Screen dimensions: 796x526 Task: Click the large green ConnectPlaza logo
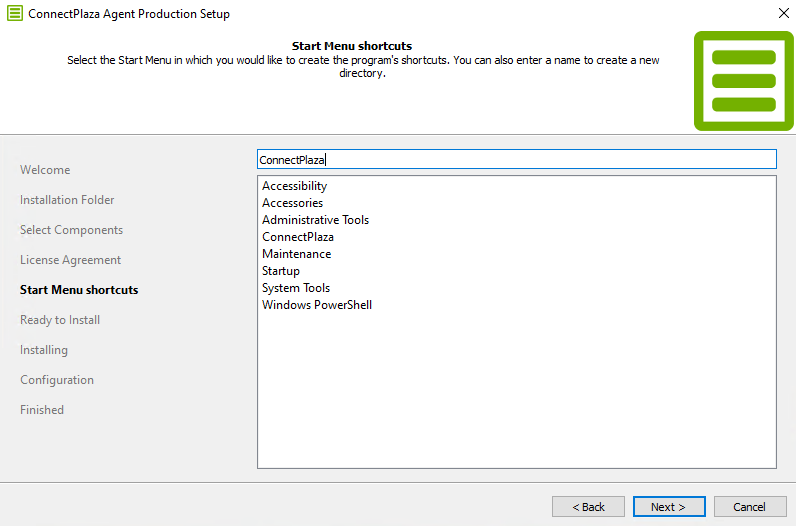point(744,81)
